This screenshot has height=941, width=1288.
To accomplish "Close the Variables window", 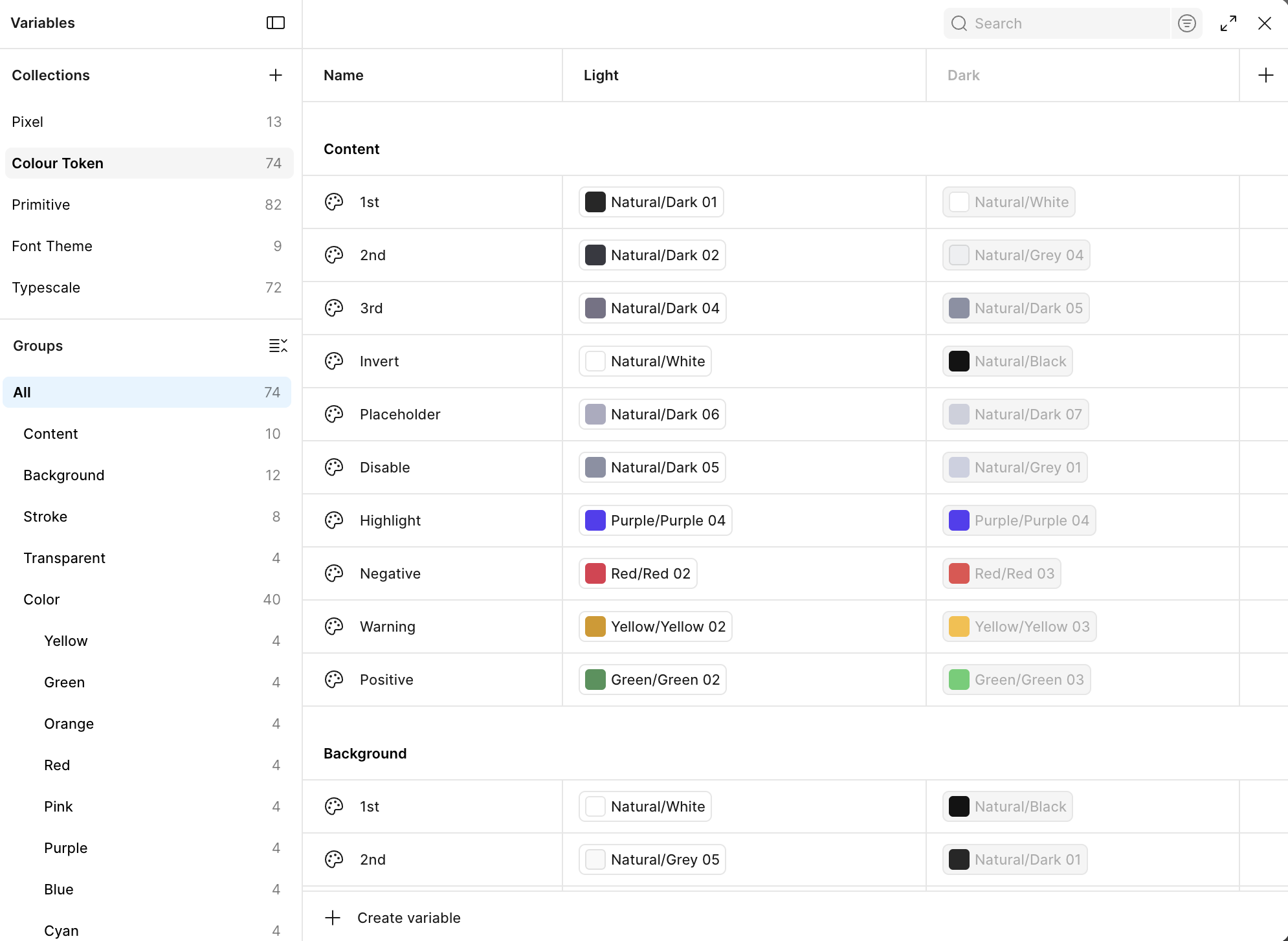I will pyautogui.click(x=1265, y=23).
